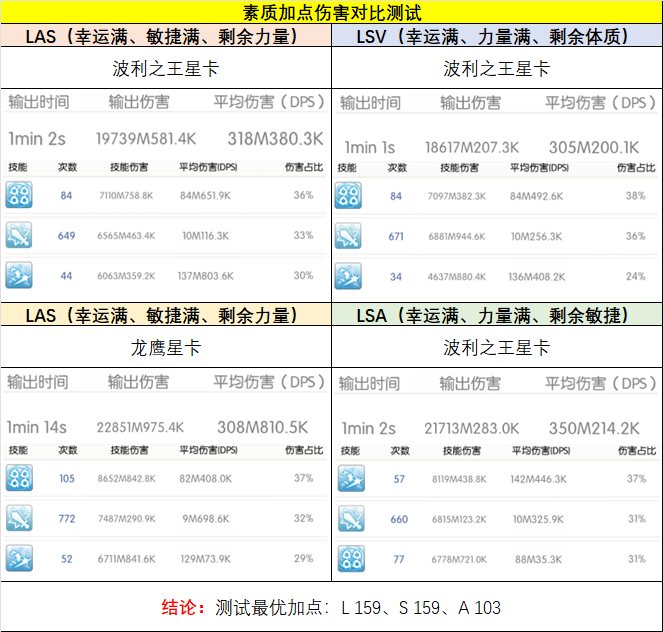Click the skill icon beside 8652M842.8K damage

(x=20, y=478)
